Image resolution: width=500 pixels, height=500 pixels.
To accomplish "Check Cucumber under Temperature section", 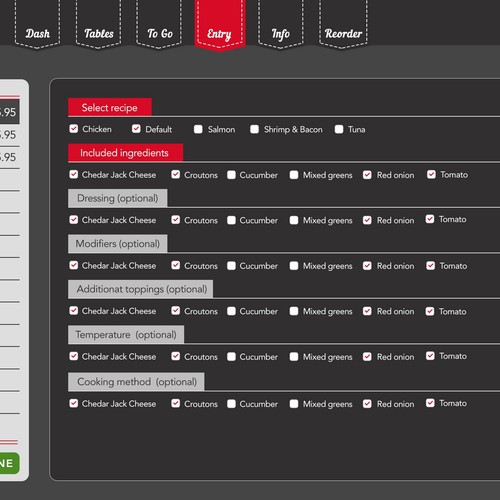I will click(x=231, y=357).
